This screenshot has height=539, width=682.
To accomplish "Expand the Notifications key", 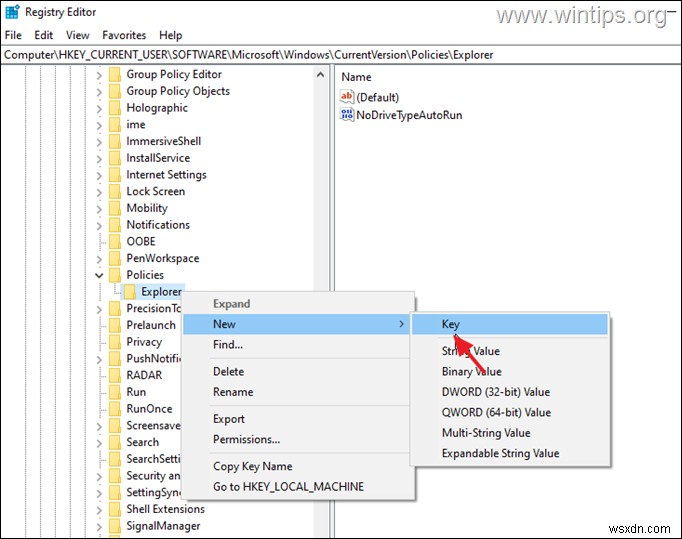I will click(99, 226).
